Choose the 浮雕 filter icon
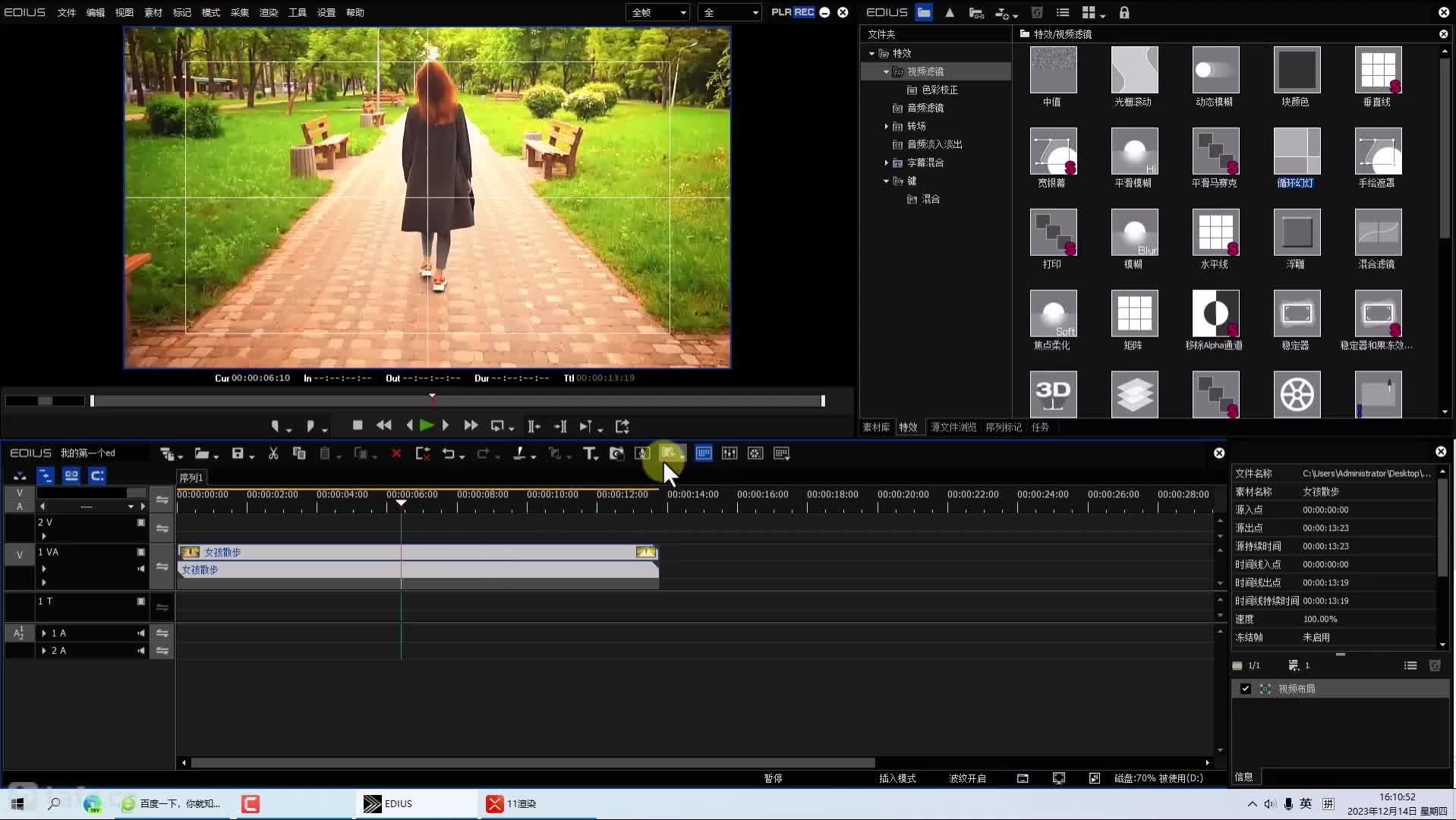Image resolution: width=1456 pixels, height=820 pixels. pyautogui.click(x=1297, y=233)
